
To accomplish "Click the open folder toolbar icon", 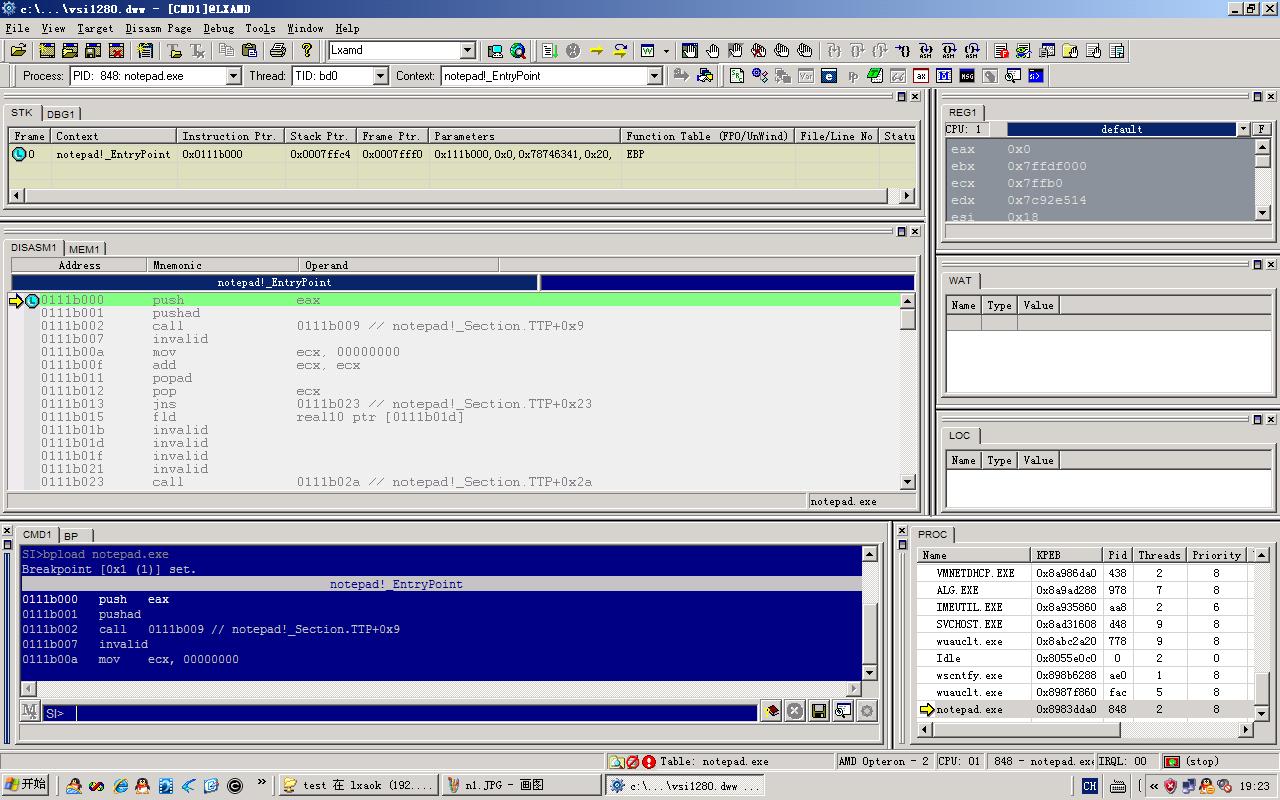I will pyautogui.click(x=18, y=51).
